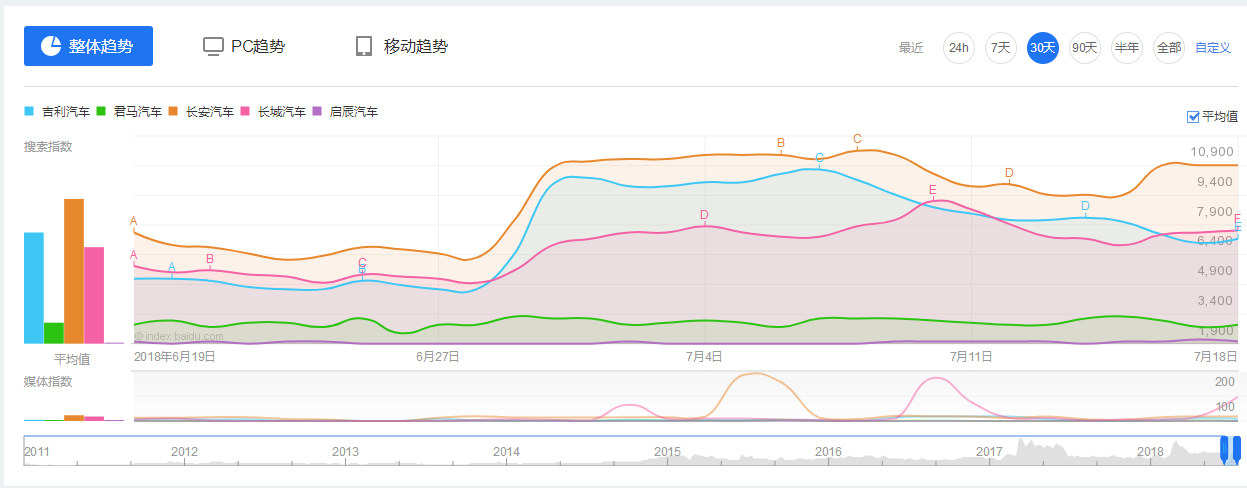Select the 24h time range
The image size is (1247, 488).
point(958,47)
